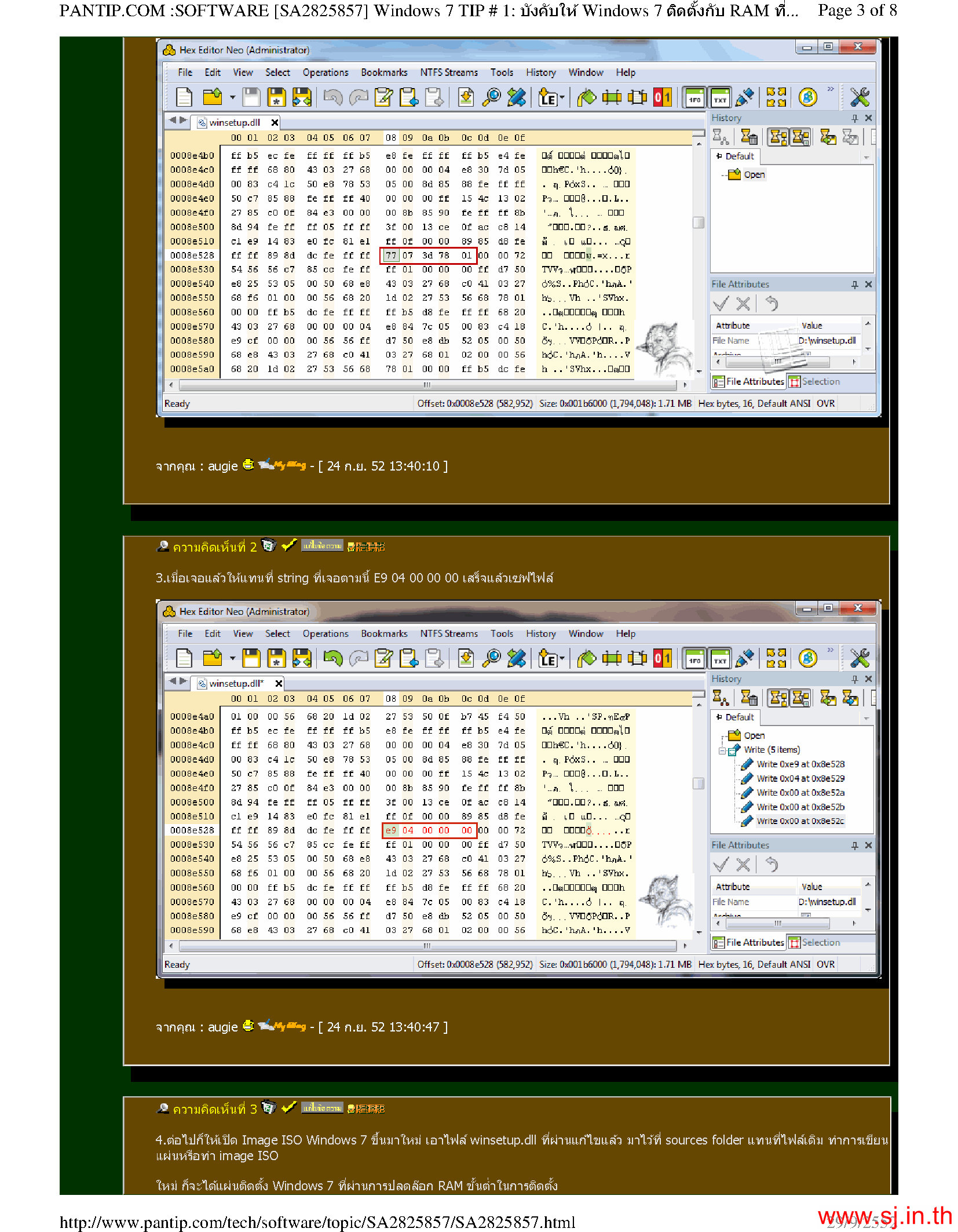Open Operations menu in upper Hex Editor window

[x=326, y=72]
